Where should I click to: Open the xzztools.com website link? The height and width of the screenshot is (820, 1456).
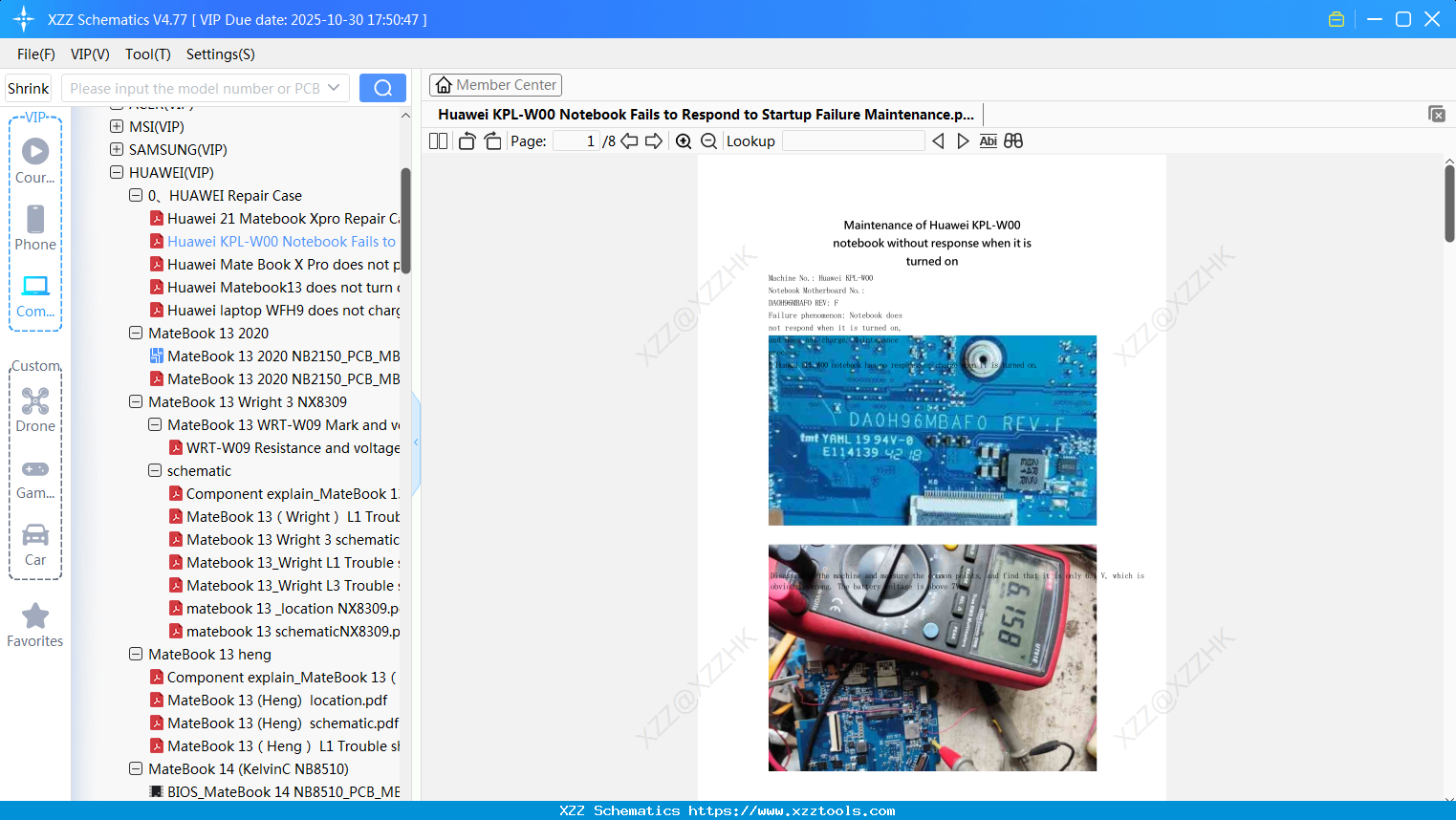coord(792,810)
